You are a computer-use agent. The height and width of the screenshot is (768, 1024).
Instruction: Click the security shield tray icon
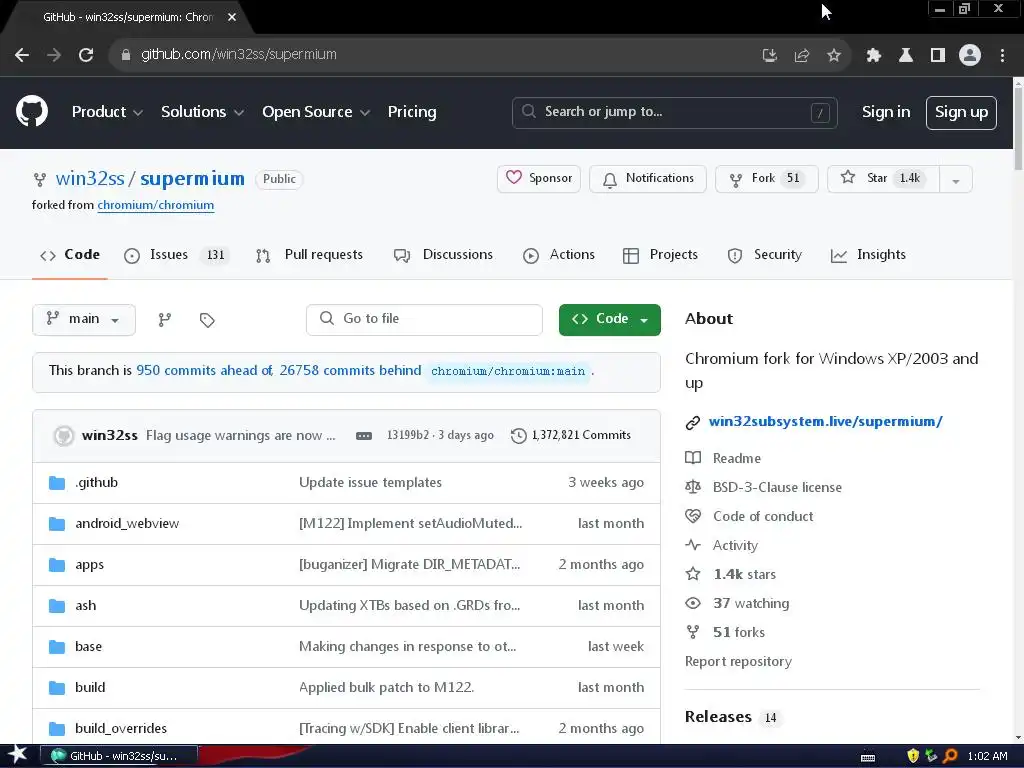913,756
